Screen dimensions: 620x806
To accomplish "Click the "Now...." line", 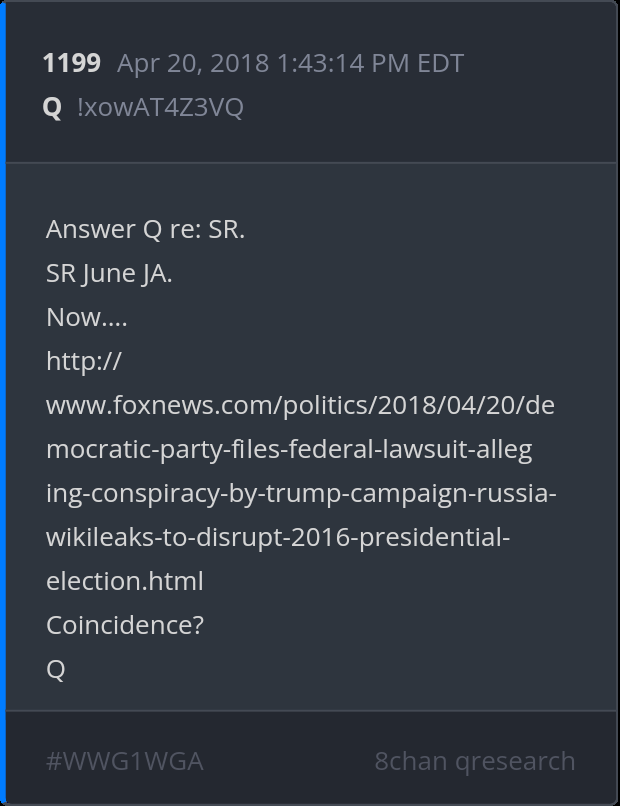I will pos(86,318).
